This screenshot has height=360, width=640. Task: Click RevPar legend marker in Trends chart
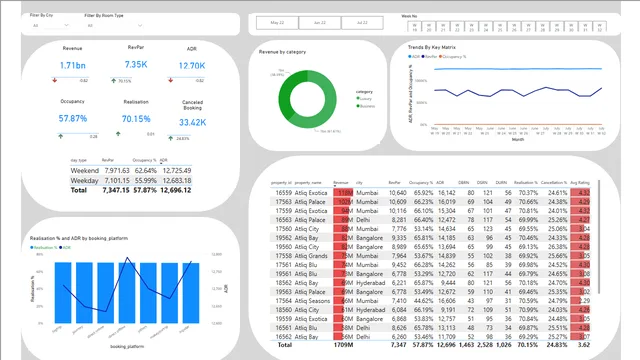[423, 57]
